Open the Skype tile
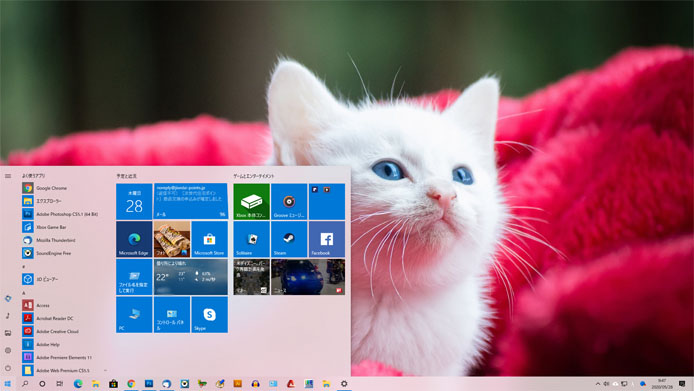Viewport: 694px width, 391px height. coord(209,314)
